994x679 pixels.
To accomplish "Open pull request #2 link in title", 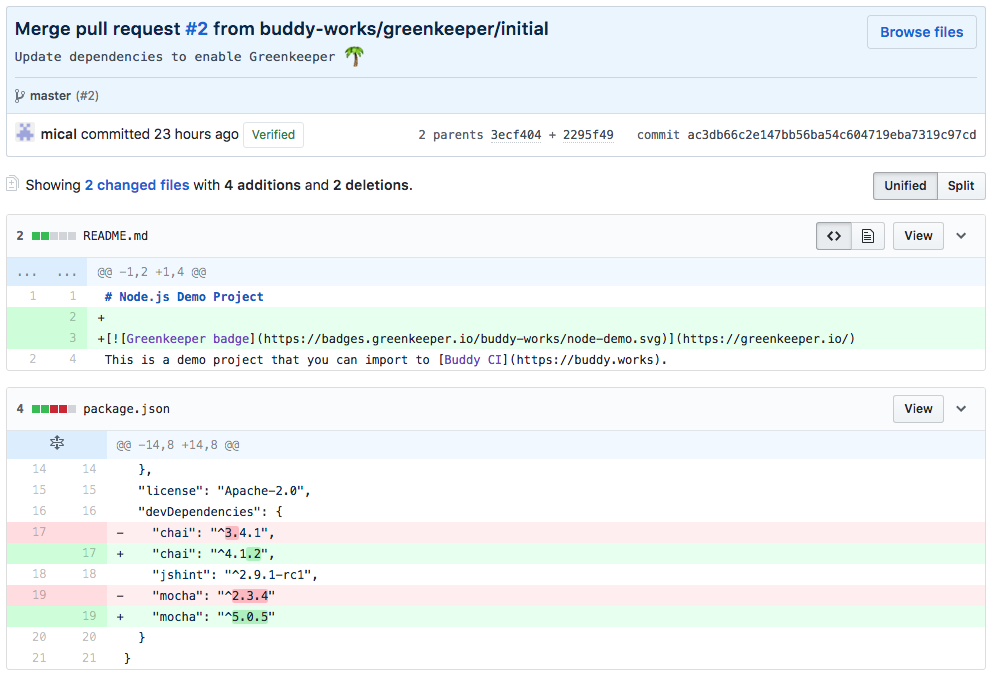I will click(196, 29).
